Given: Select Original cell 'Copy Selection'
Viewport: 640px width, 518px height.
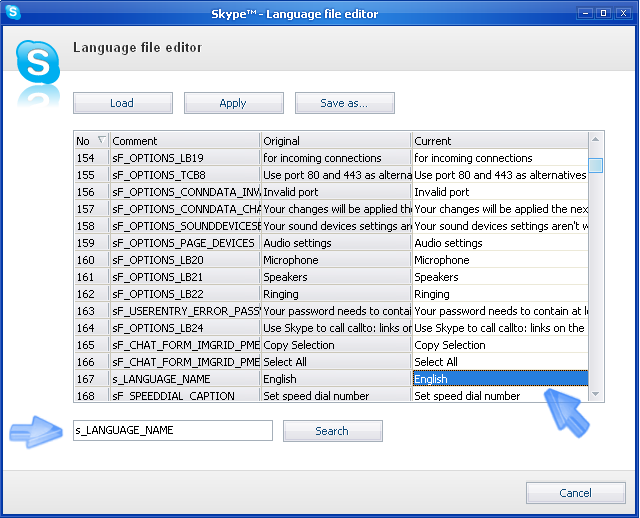Looking at the screenshot, I should point(336,345).
